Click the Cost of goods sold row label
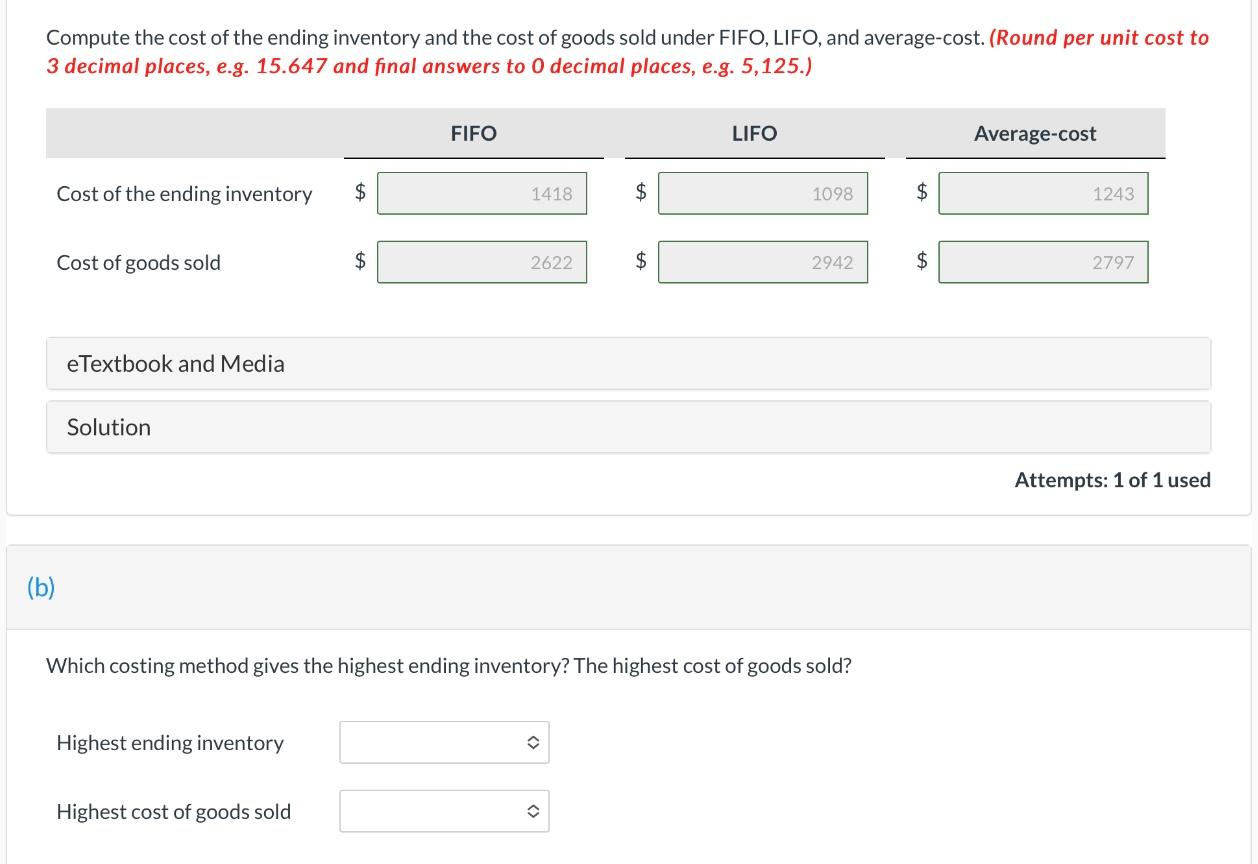Viewport: 1258px width, 864px height. pos(138,262)
